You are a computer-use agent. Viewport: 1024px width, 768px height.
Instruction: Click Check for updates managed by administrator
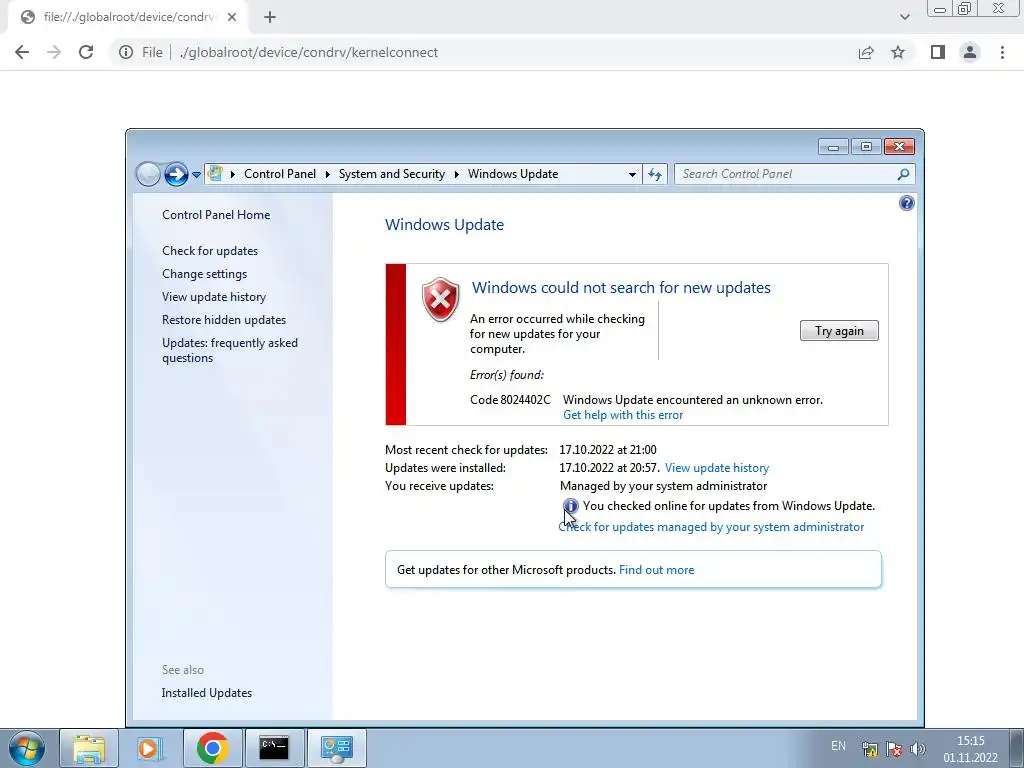[x=711, y=527]
